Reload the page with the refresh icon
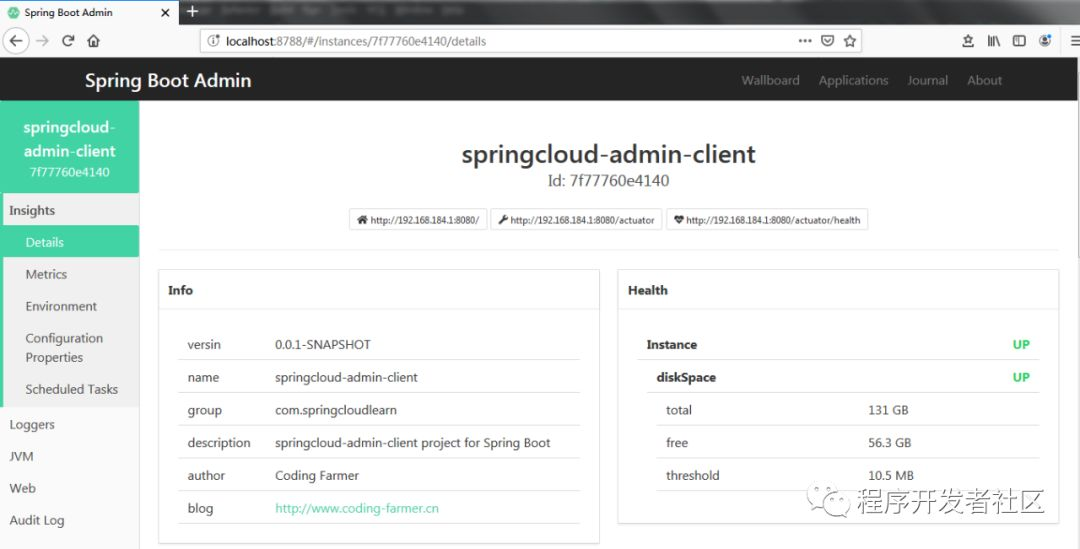The height and width of the screenshot is (549, 1080). (x=68, y=41)
